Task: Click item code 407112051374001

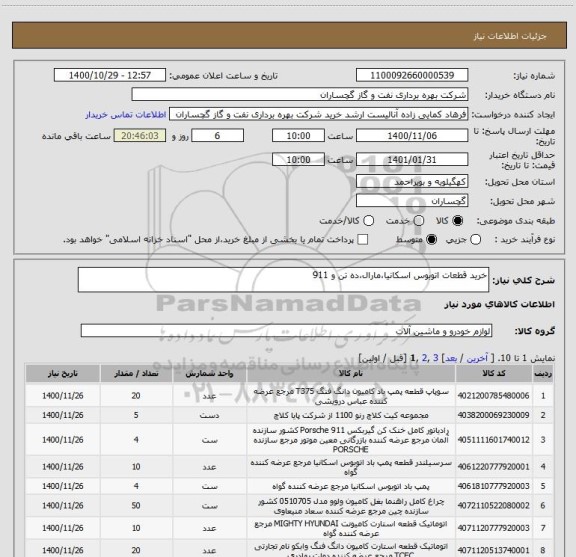Action: 493,550
